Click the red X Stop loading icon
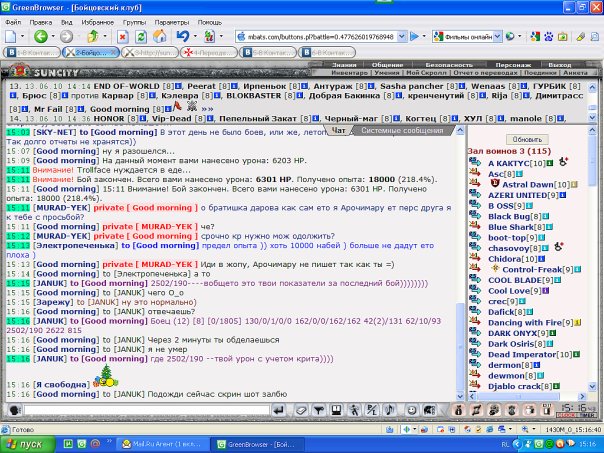 pos(122,37)
